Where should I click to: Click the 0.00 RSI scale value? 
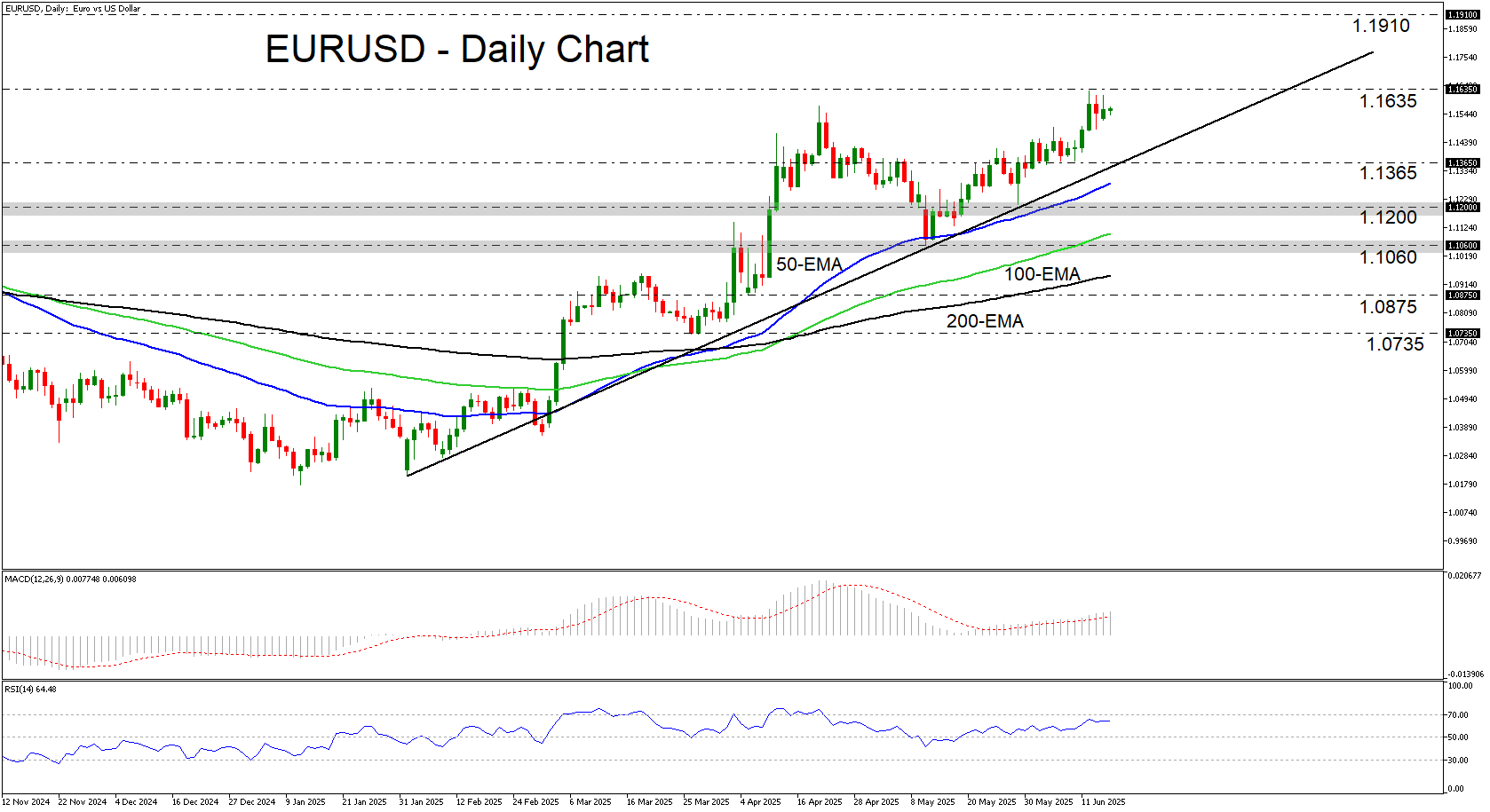(x=1456, y=789)
